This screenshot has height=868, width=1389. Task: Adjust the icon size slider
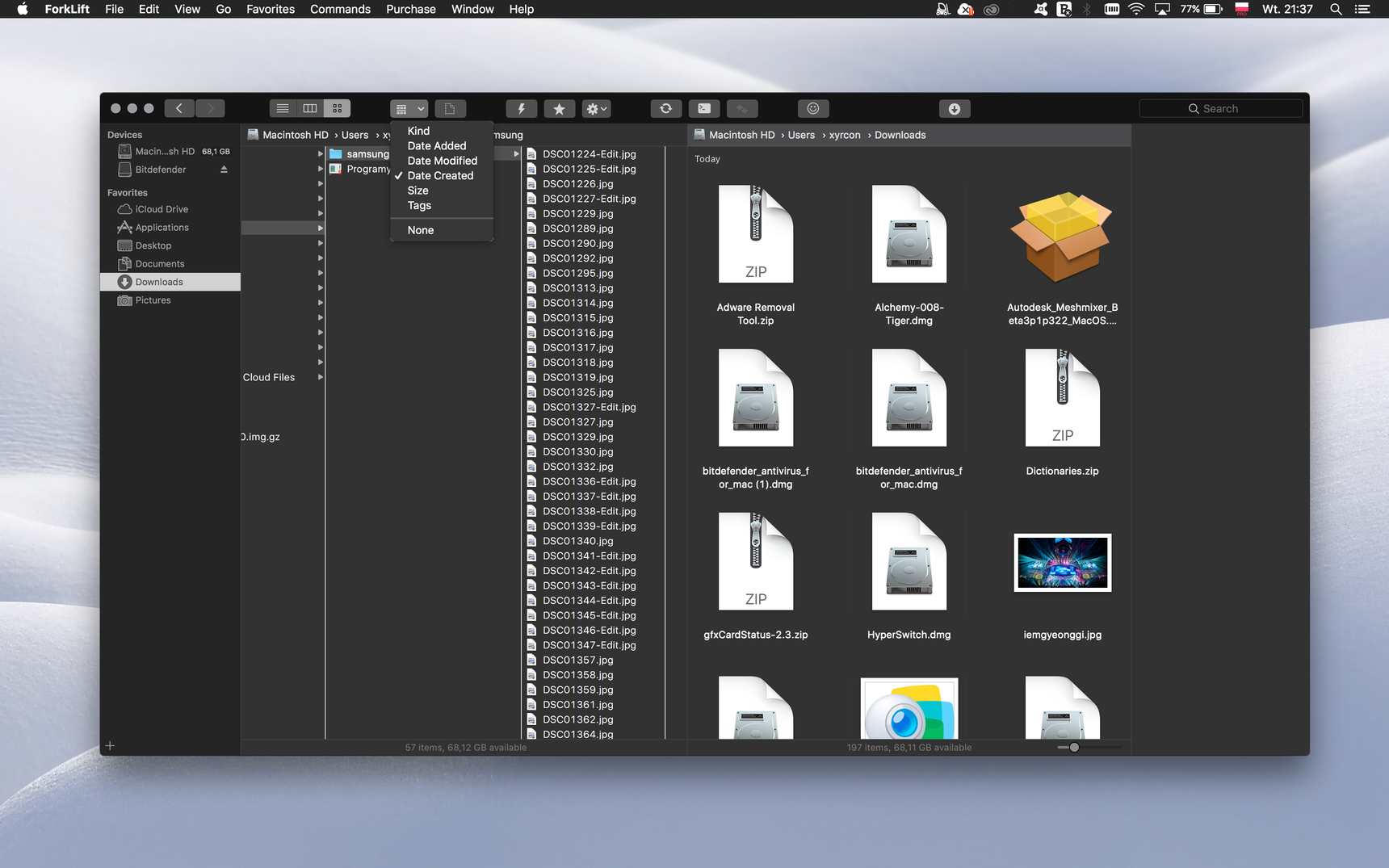click(1074, 748)
